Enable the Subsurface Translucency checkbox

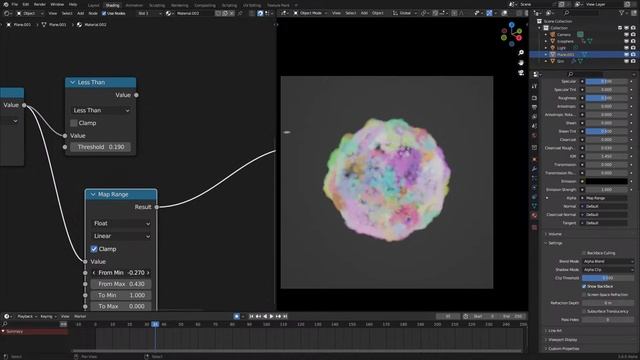pyautogui.click(x=584, y=311)
